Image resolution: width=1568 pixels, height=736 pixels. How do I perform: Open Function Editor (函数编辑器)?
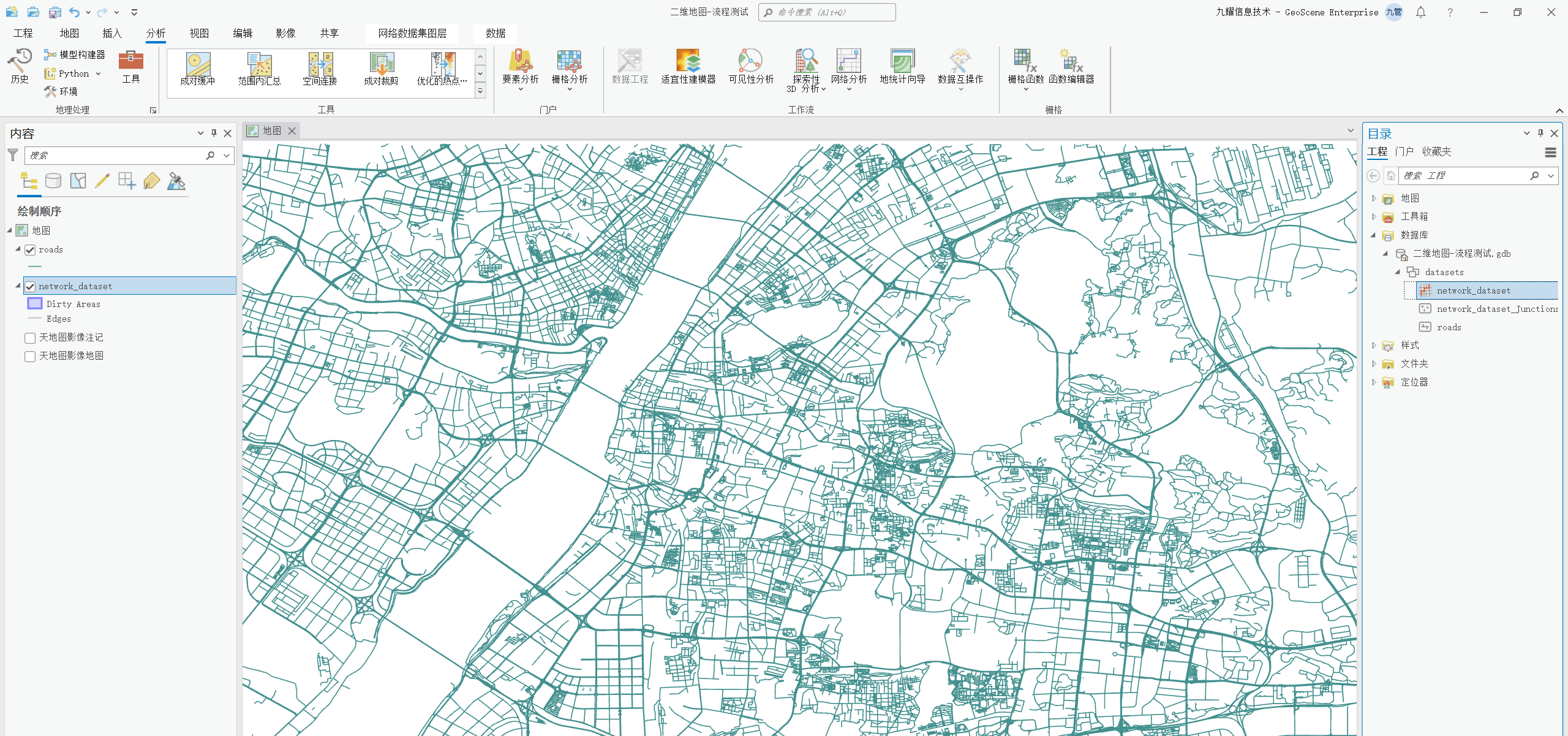(1071, 66)
